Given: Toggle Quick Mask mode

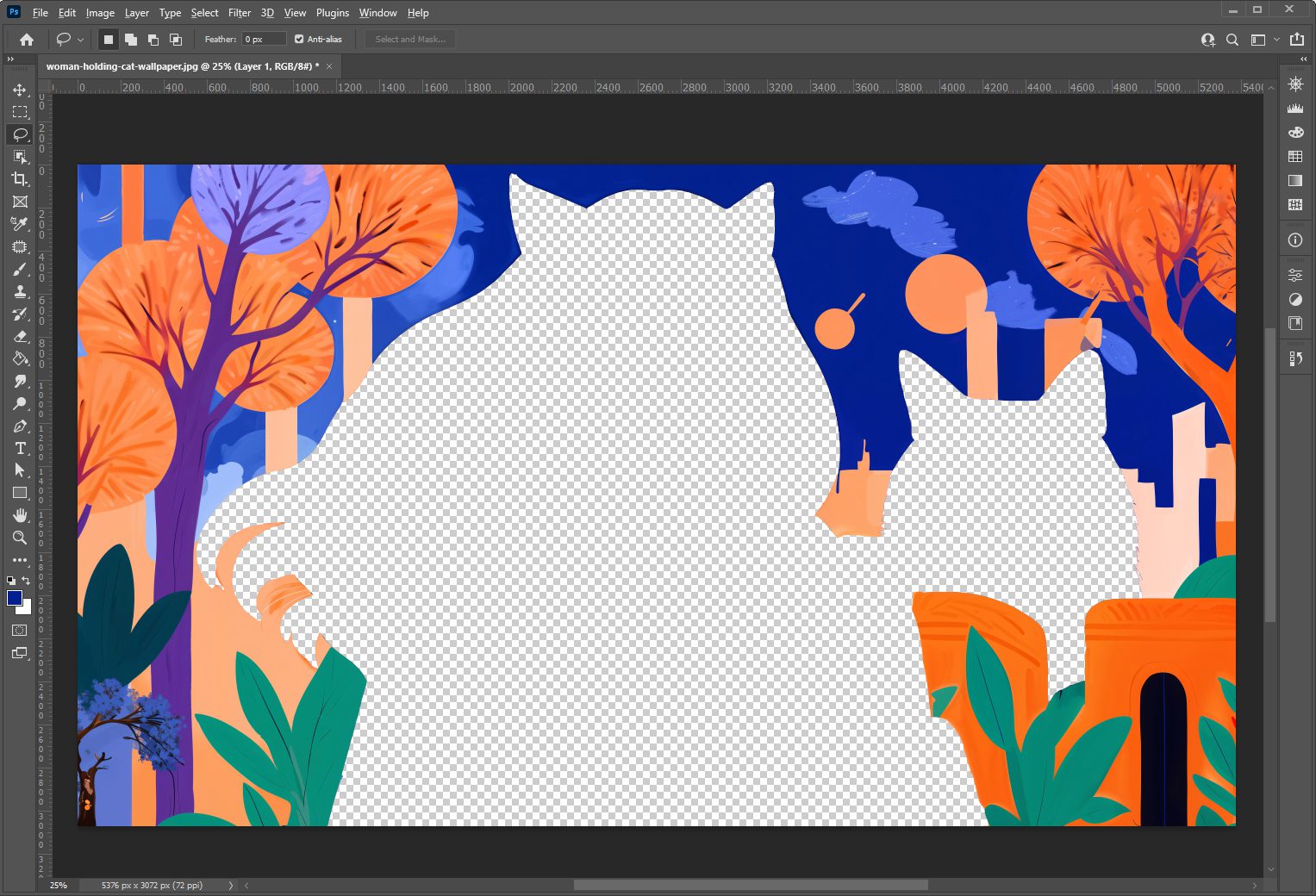Looking at the screenshot, I should click(x=20, y=631).
